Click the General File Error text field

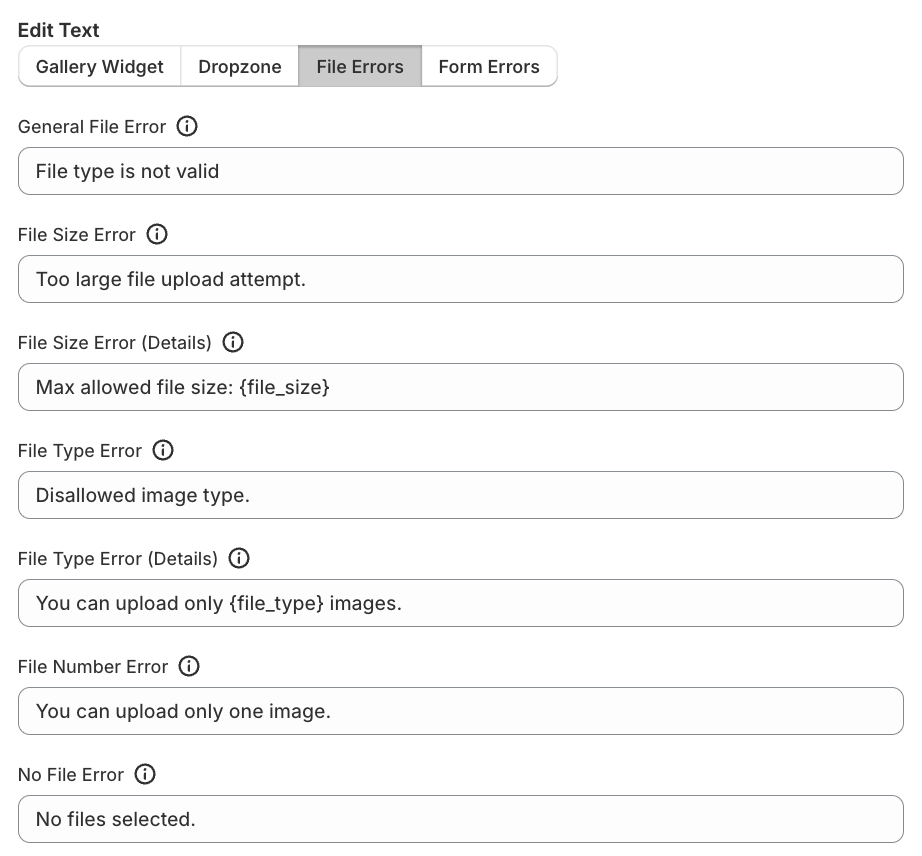pos(460,171)
